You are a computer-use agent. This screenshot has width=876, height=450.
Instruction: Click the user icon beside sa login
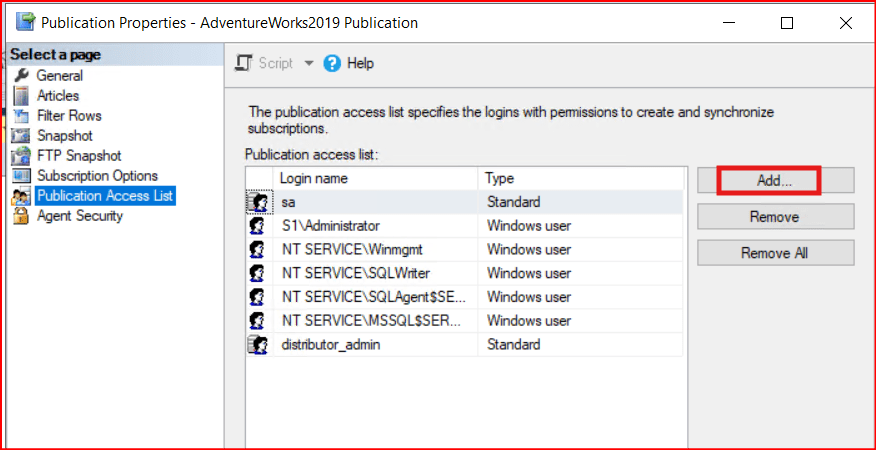[x=257, y=202]
